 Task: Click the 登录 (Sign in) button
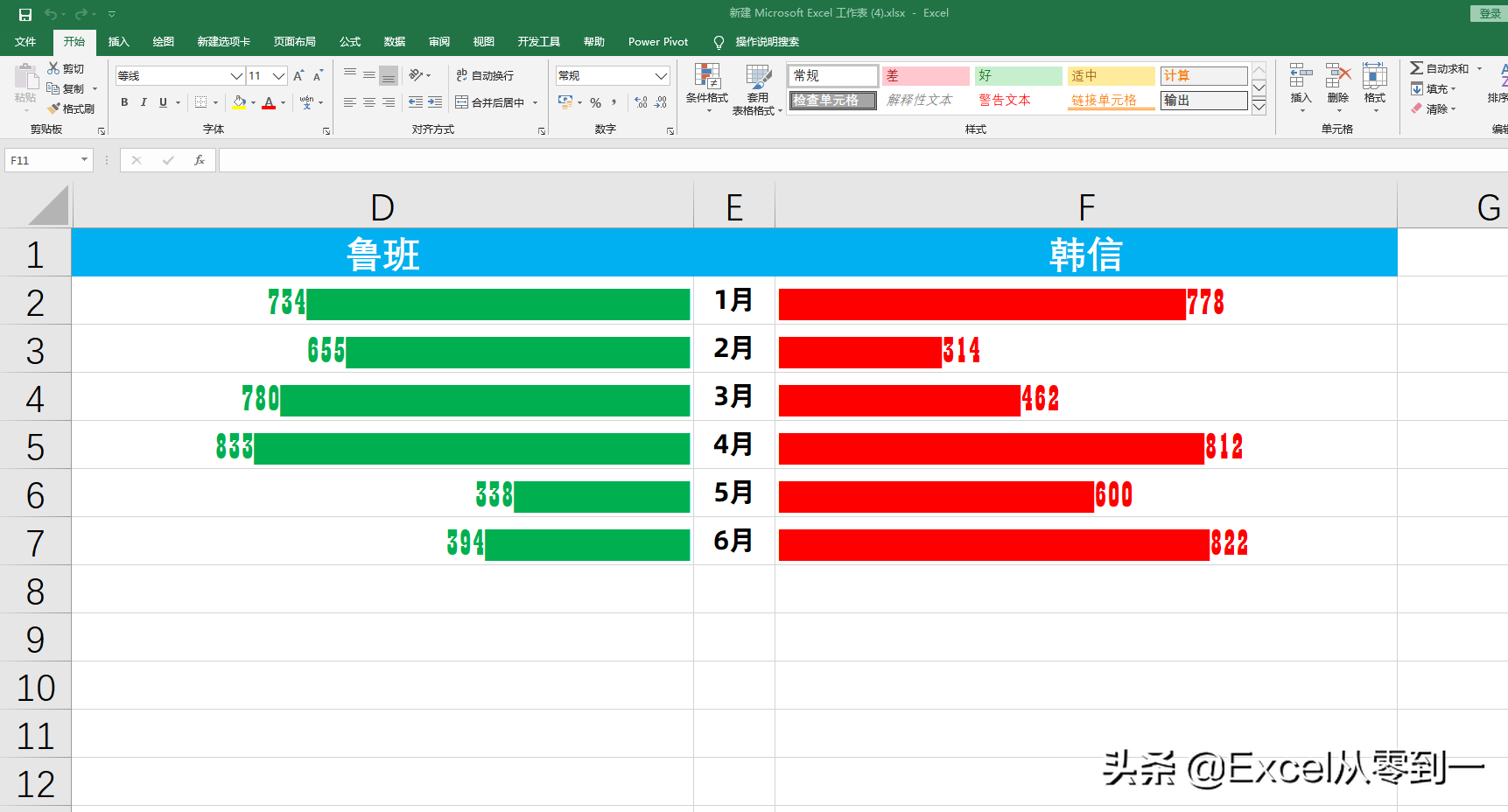(1490, 13)
